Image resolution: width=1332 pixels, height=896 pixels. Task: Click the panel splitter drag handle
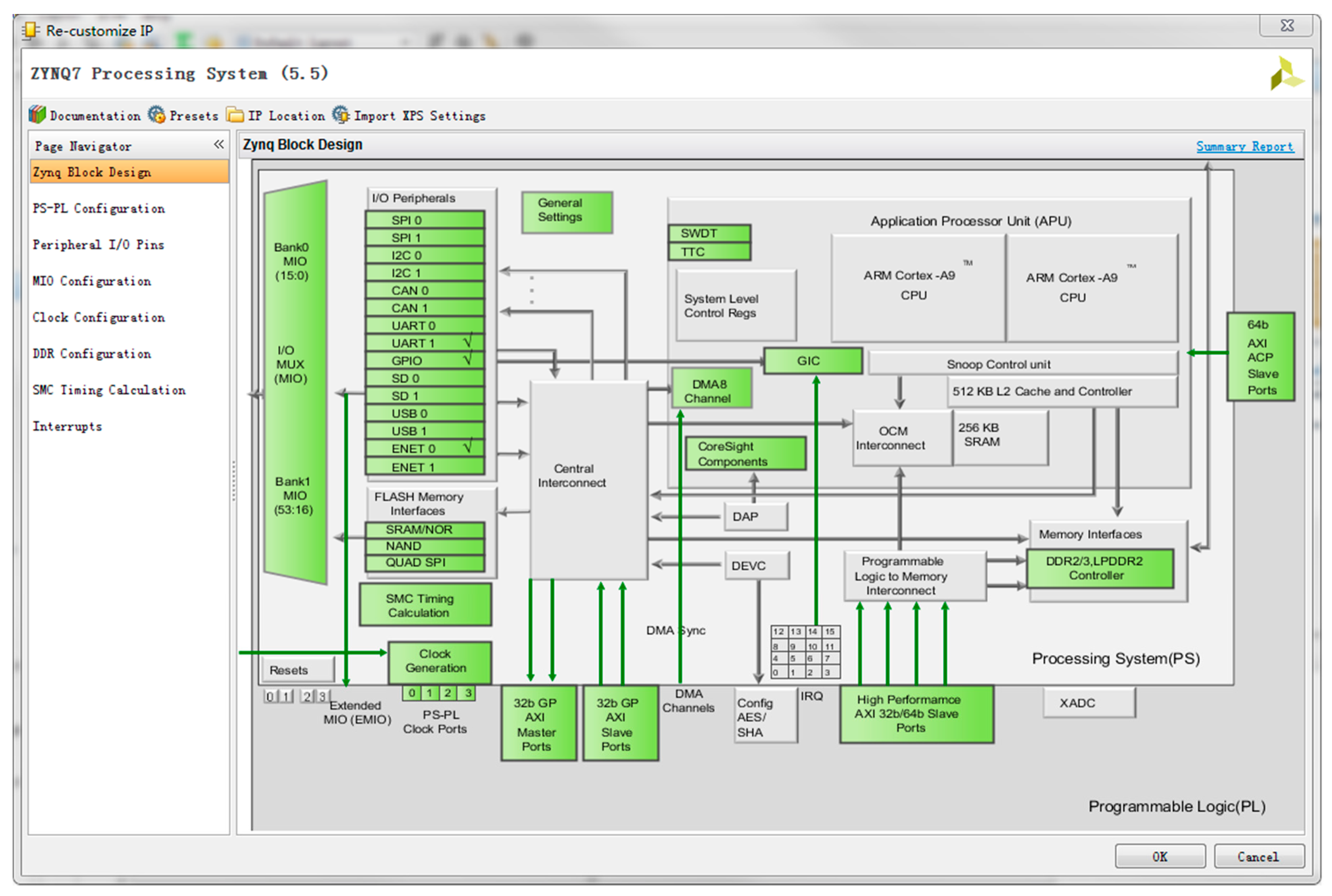[234, 481]
